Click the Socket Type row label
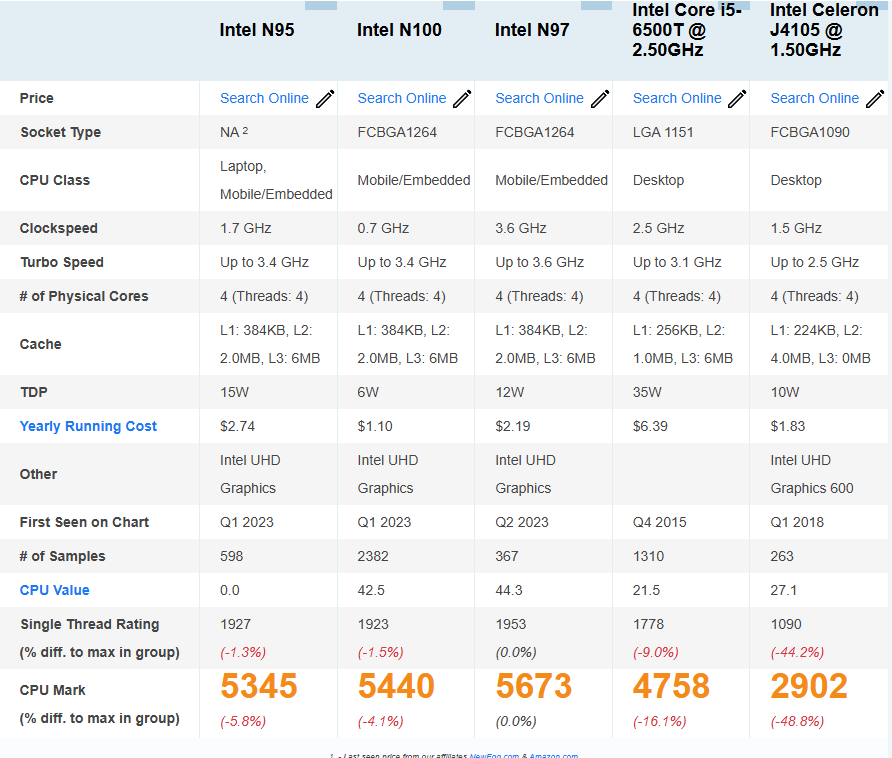This screenshot has width=892, height=758. (x=60, y=133)
